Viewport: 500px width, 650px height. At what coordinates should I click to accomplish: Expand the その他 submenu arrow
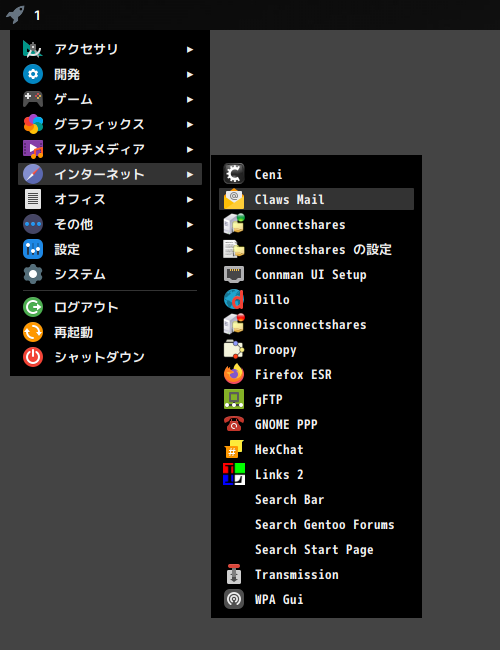(x=190, y=225)
